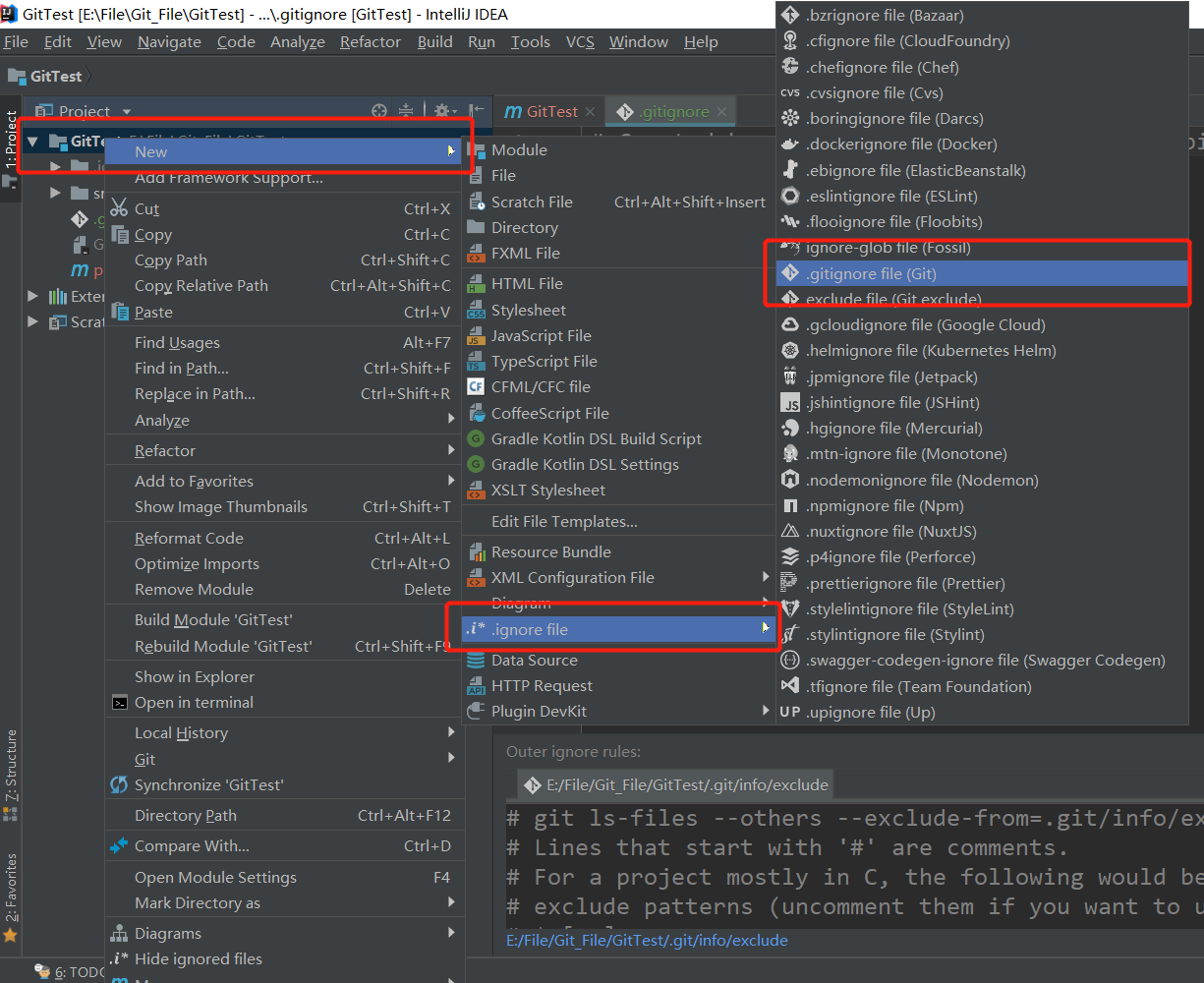Click the Jetpack icon beside .jpmignore file

[x=790, y=377]
